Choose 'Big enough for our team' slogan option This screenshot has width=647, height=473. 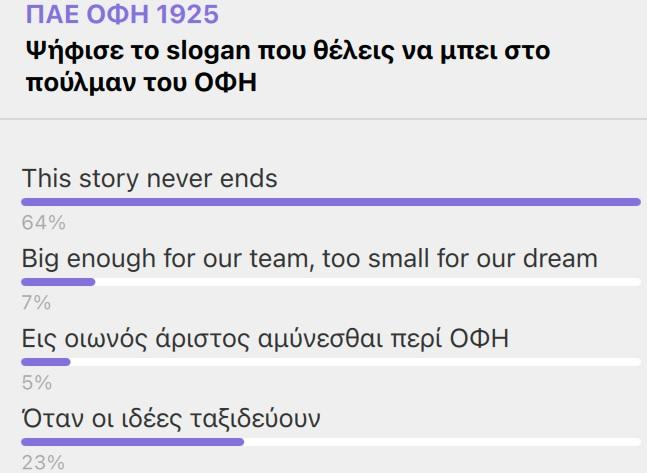point(309,259)
